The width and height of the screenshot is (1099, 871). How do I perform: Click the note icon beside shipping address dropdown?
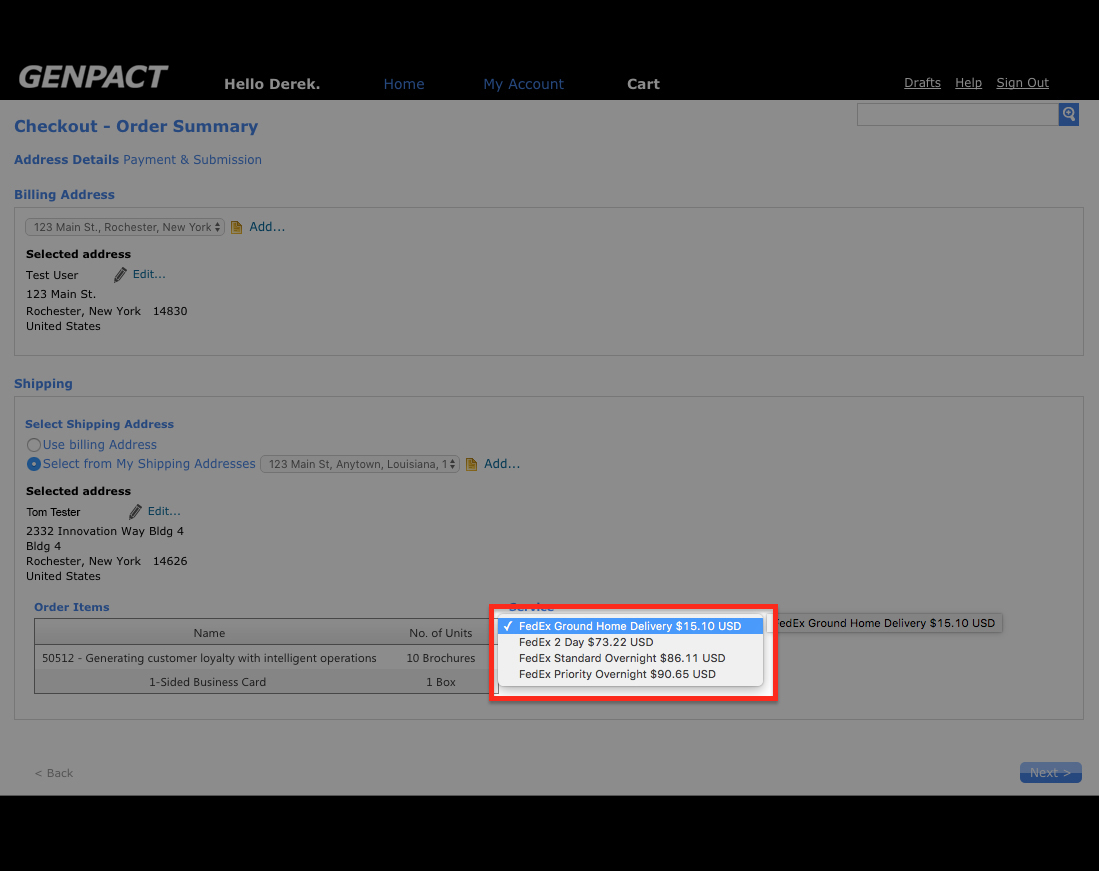[x=472, y=464]
